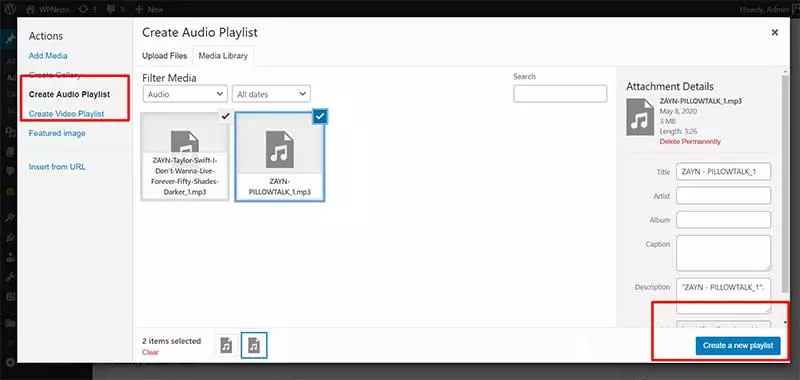Switch to the Media Library tab

click(x=223, y=56)
